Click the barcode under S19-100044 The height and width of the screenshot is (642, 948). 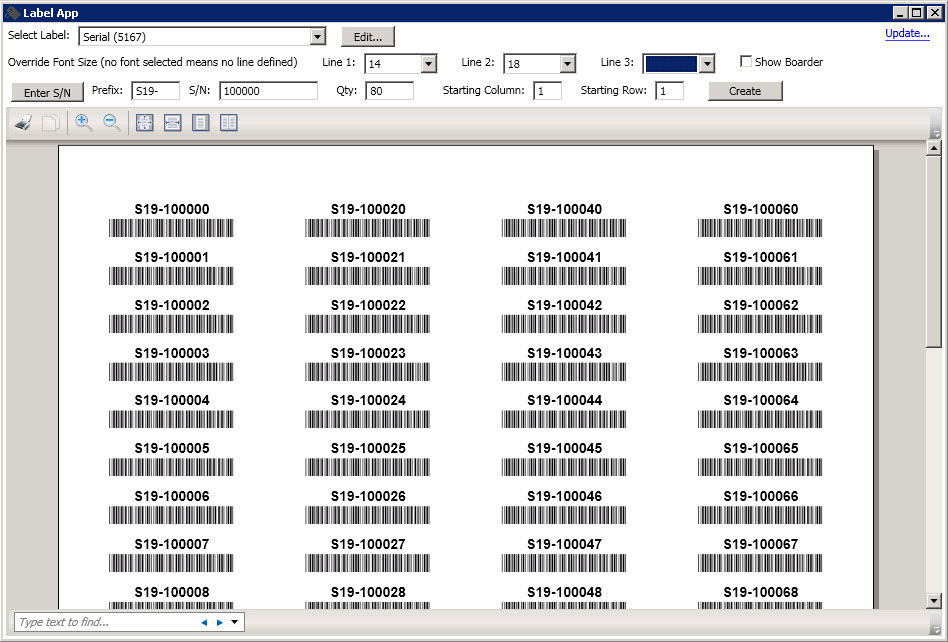[564, 420]
